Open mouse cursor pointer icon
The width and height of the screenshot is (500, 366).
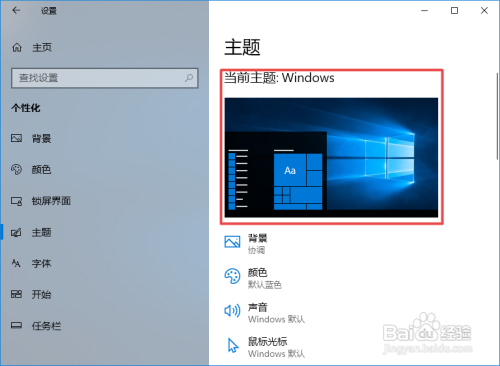tap(233, 345)
